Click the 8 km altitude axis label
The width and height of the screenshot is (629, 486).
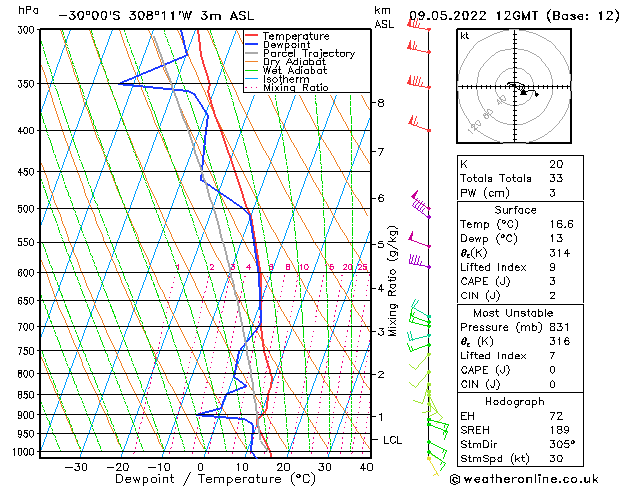click(381, 103)
